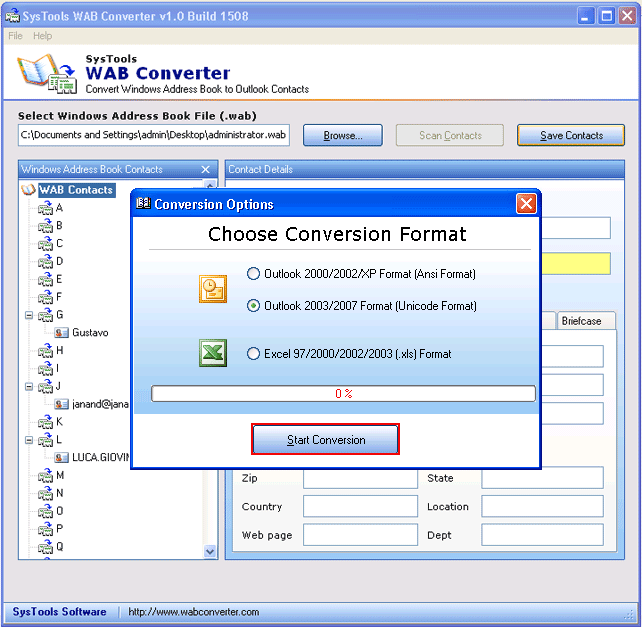Click the WAB Contacts book icon
Viewport: 642px width, 627px height.
28,190
